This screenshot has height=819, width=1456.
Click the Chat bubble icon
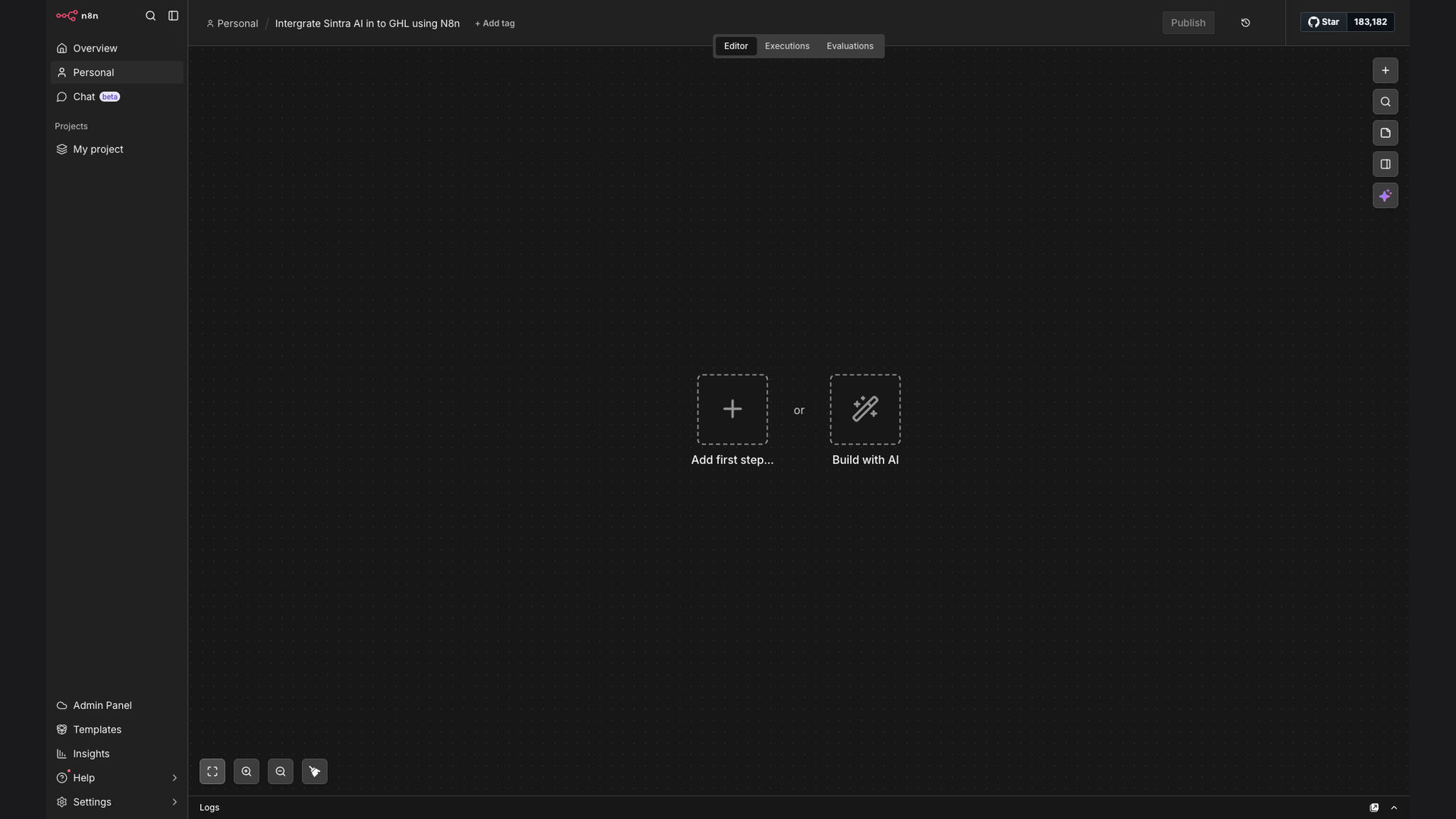pos(62,96)
